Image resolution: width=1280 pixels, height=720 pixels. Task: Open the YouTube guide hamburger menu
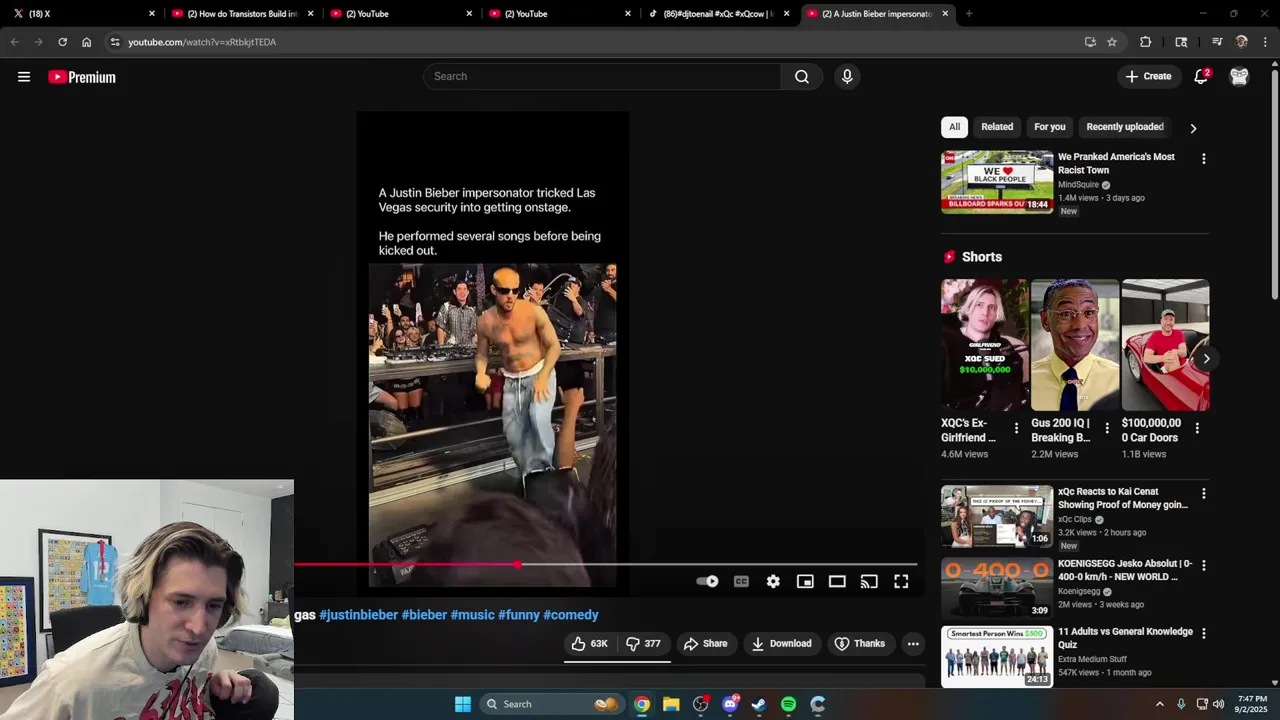coord(24,77)
